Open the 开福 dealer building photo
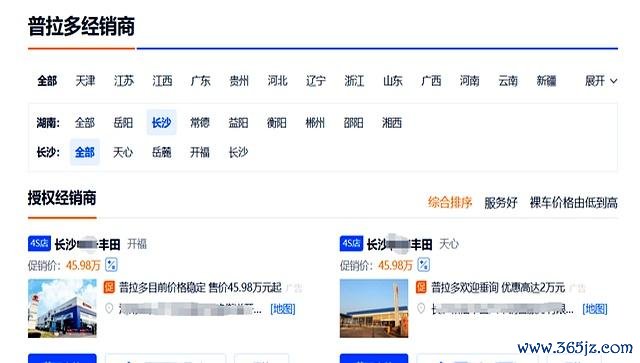Viewport: 640px width, 363px height. click(62, 308)
